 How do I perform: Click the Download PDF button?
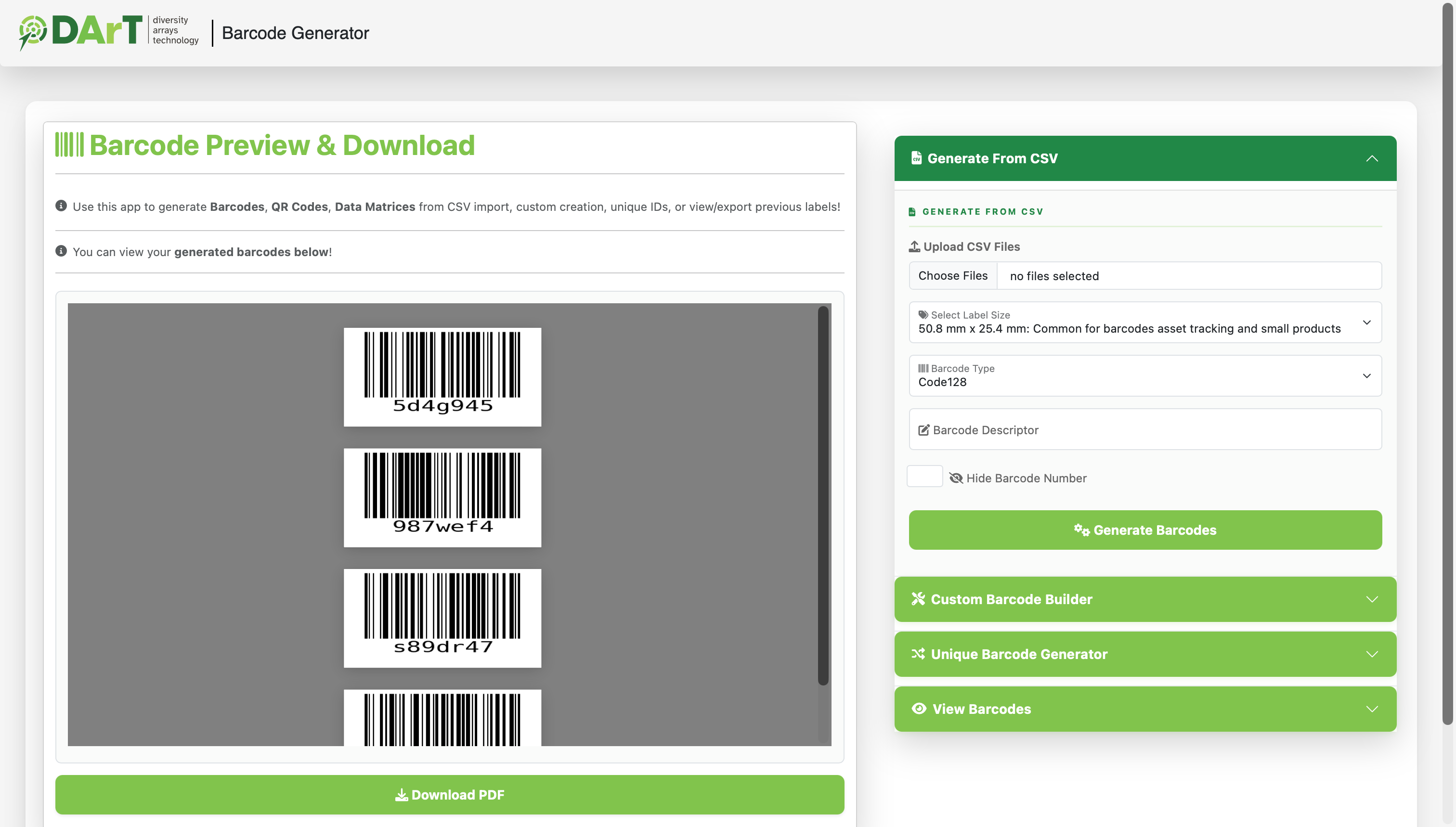(449, 795)
